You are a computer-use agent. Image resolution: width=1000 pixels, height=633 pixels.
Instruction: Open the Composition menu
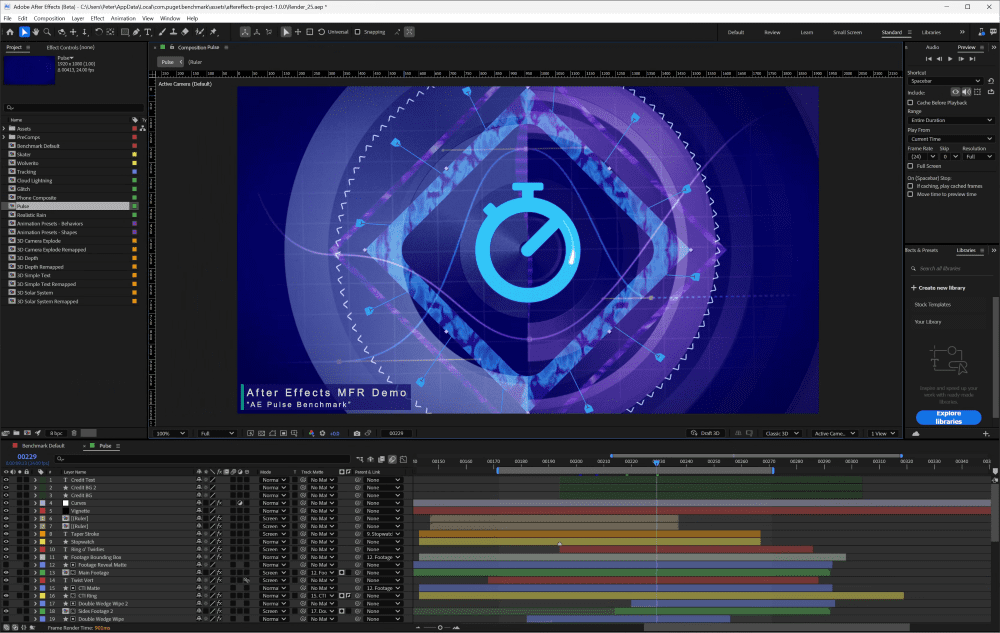48,17
